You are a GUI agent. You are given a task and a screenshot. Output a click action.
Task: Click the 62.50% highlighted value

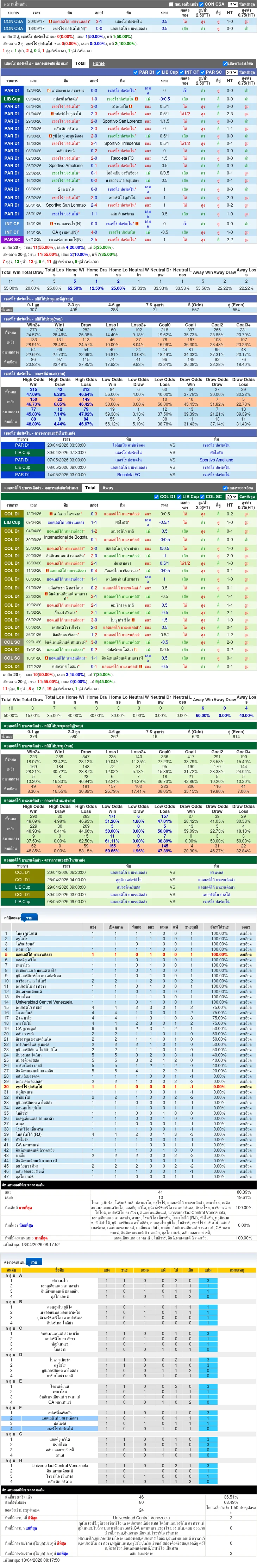click(x=75, y=288)
